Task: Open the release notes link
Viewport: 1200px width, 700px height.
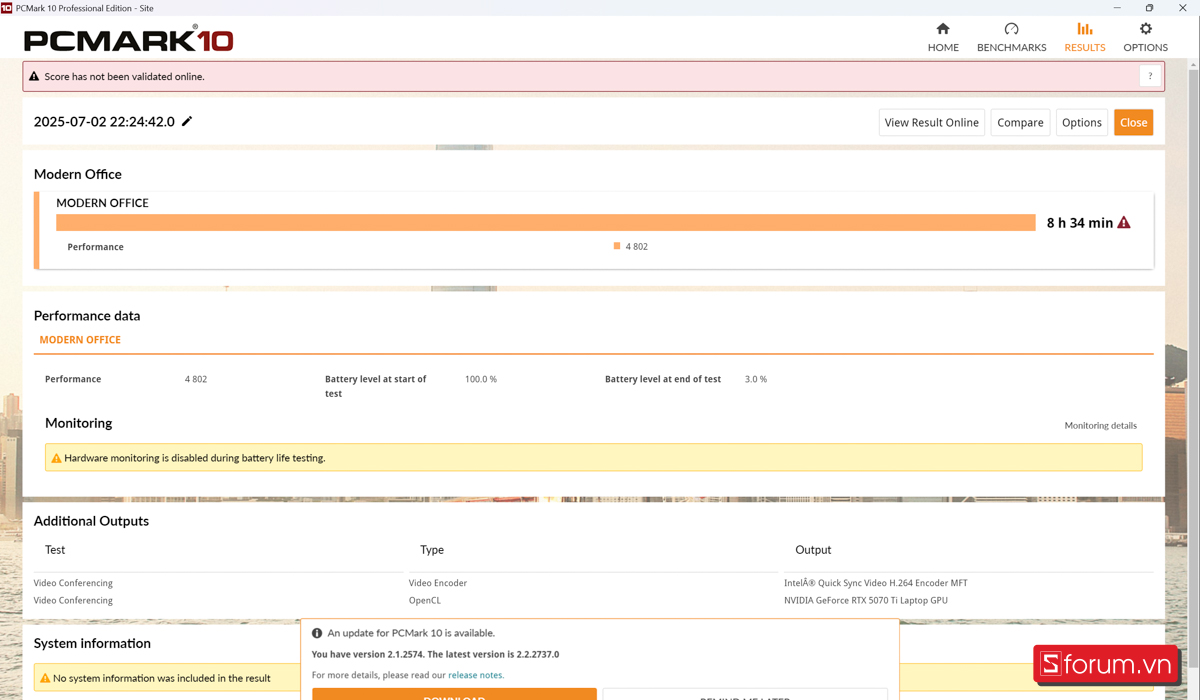Action: pyautogui.click(x=475, y=675)
